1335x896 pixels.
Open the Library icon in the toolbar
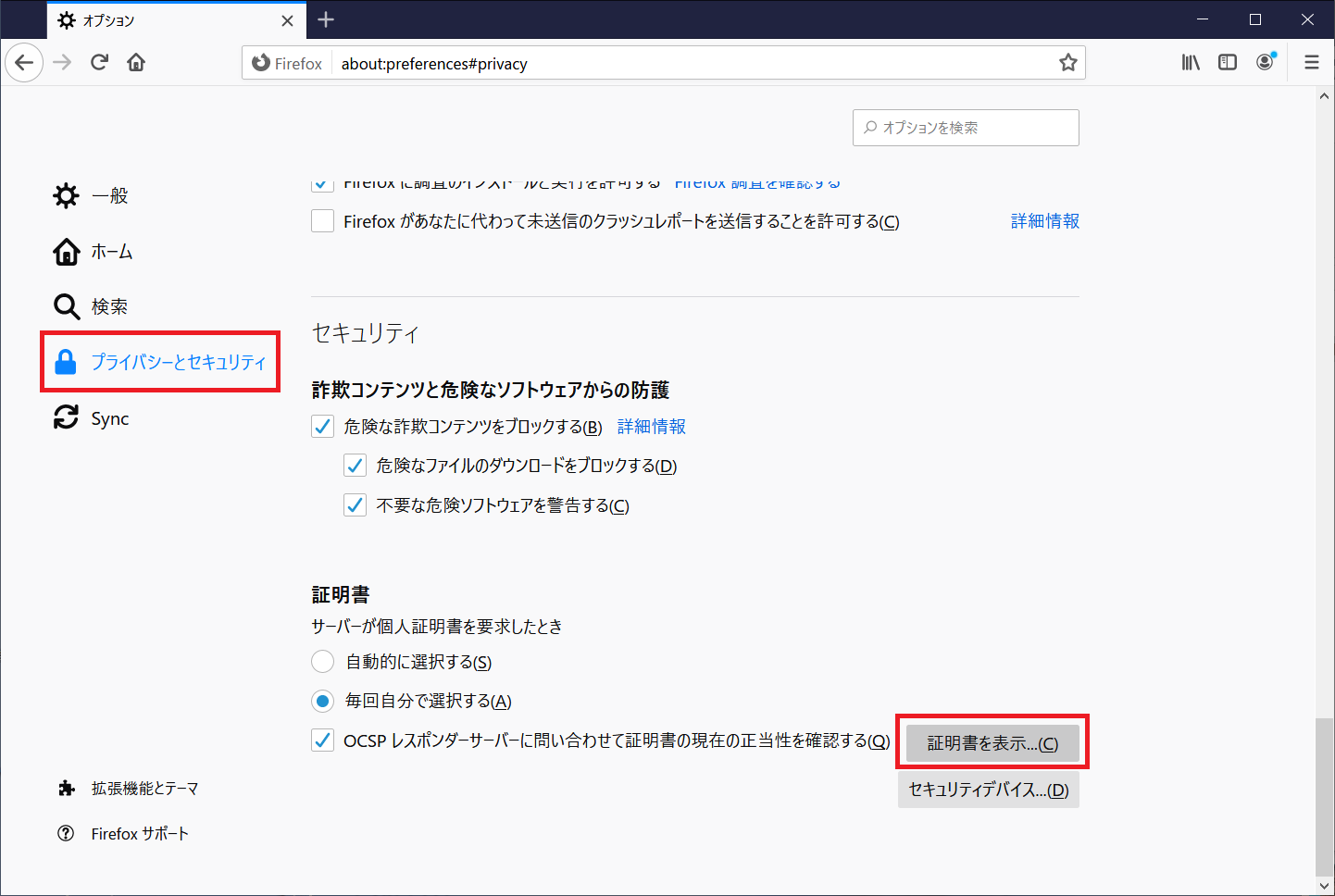point(1190,63)
